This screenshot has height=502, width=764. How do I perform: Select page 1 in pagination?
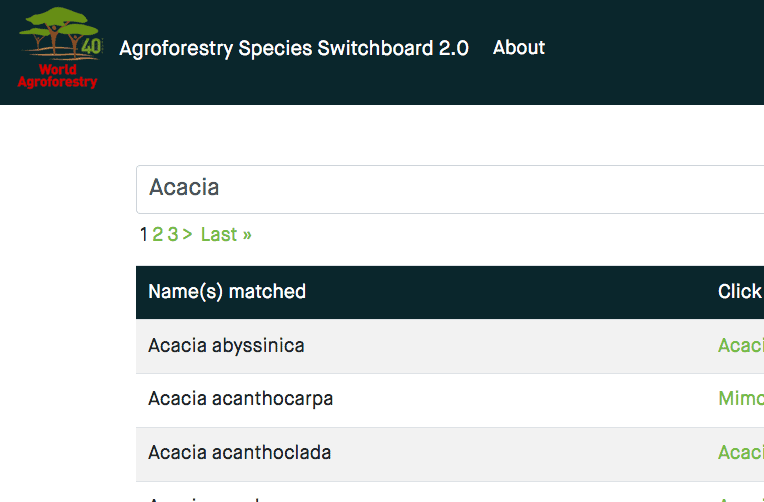[143, 235]
